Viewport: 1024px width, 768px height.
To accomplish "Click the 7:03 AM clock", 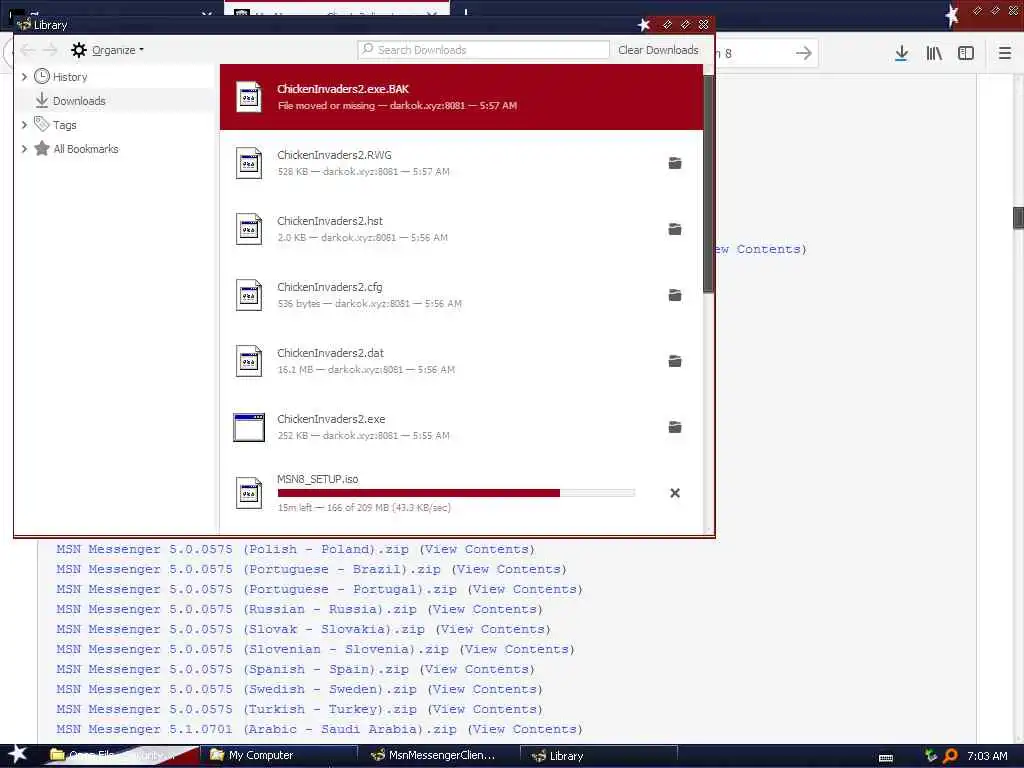I will tap(987, 756).
